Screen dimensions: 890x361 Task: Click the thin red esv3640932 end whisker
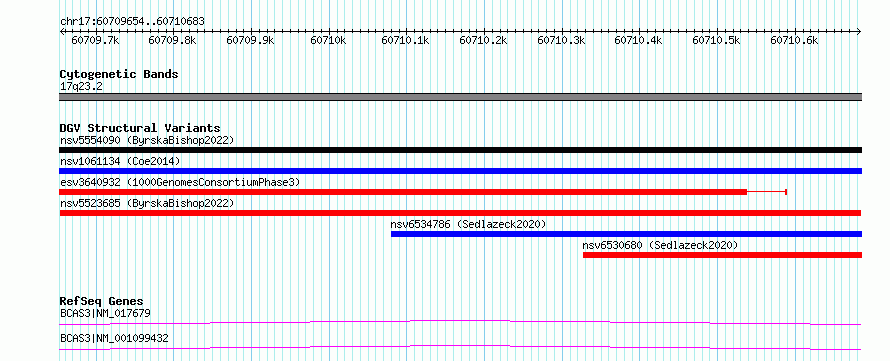pyautogui.click(x=767, y=192)
